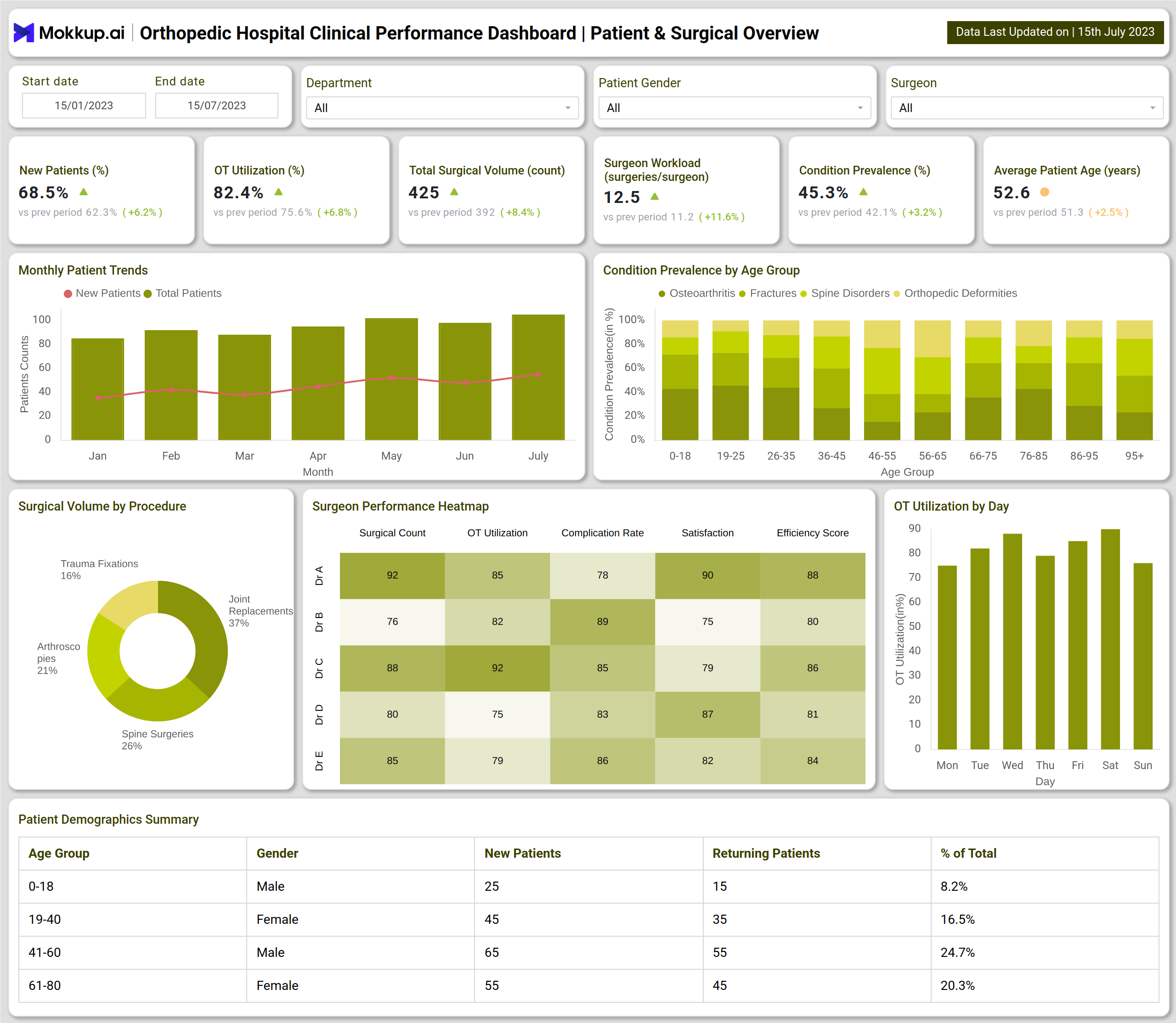The height and width of the screenshot is (1023, 1176).
Task: Click the May new patients line point
Action: point(391,378)
